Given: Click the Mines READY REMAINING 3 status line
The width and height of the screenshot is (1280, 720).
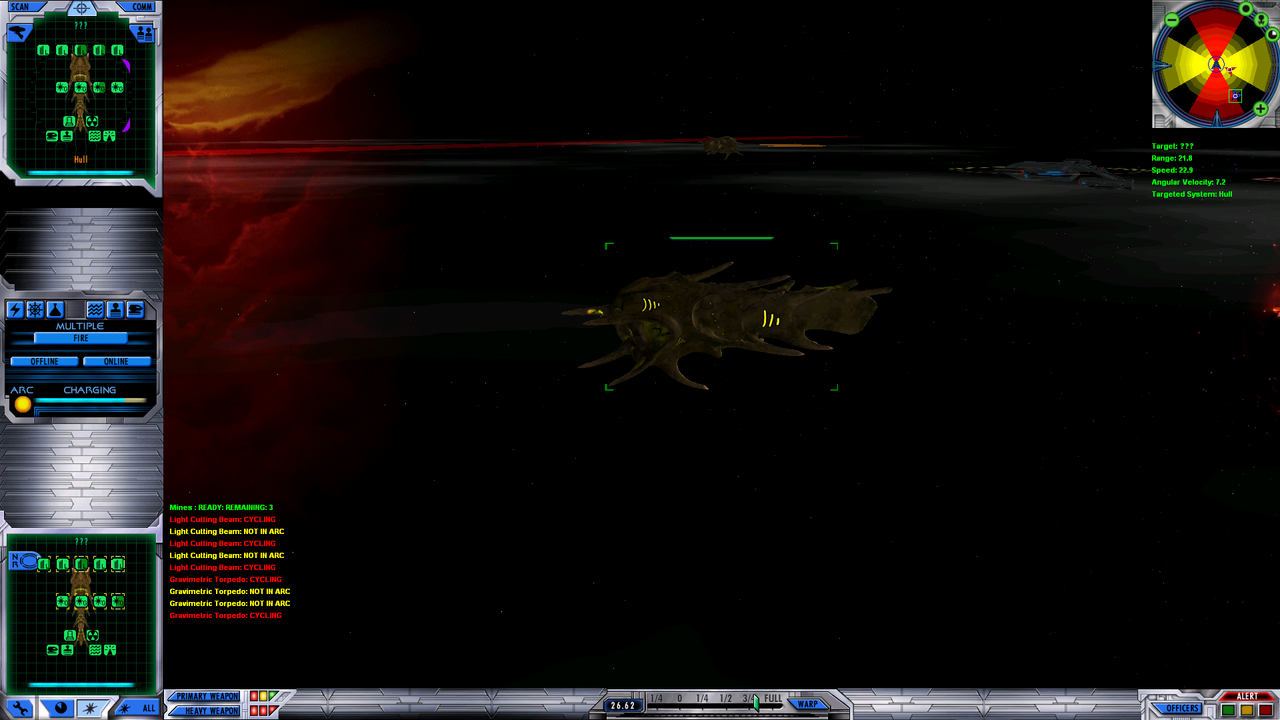Looking at the screenshot, I should pos(221,507).
